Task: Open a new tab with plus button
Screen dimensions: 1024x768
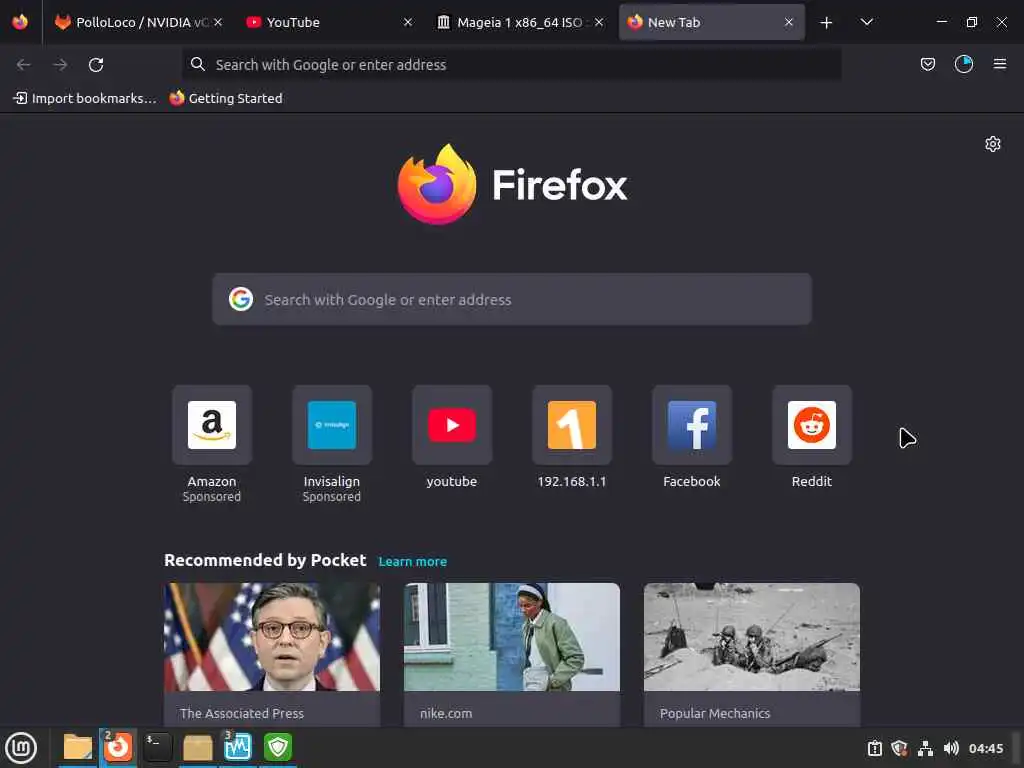Action: click(826, 22)
